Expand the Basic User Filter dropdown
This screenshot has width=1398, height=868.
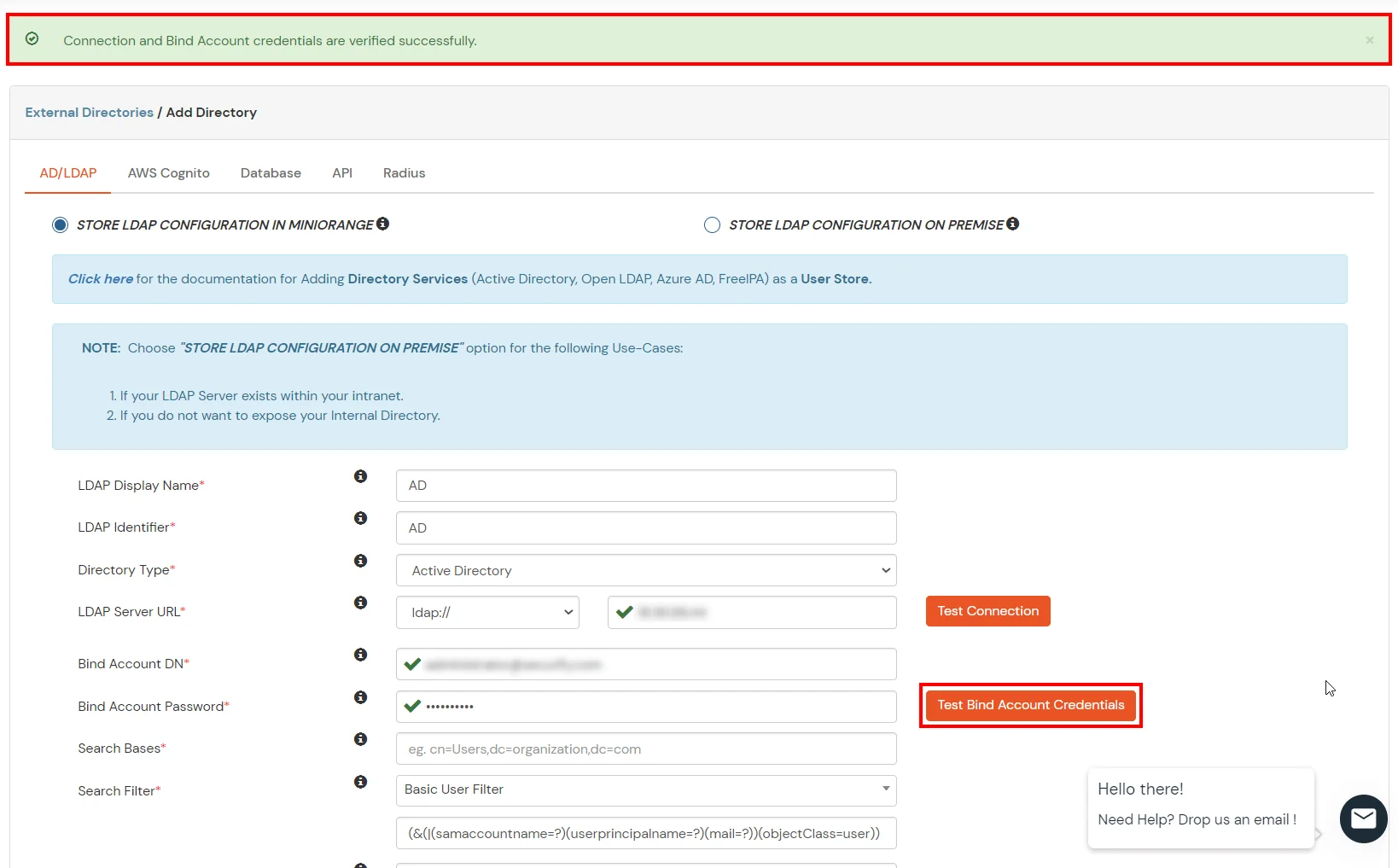coord(646,790)
